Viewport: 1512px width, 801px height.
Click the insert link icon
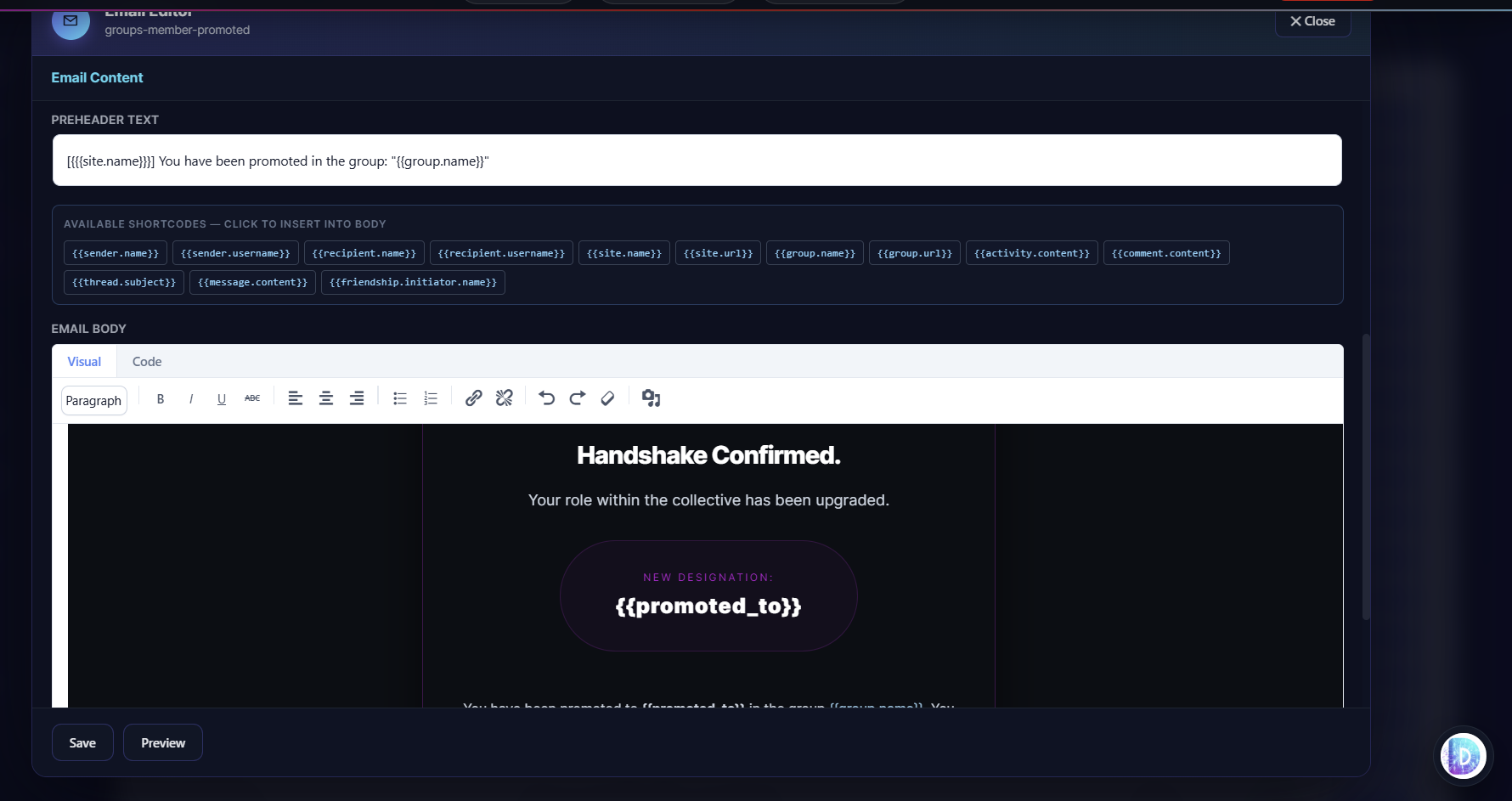coord(474,398)
